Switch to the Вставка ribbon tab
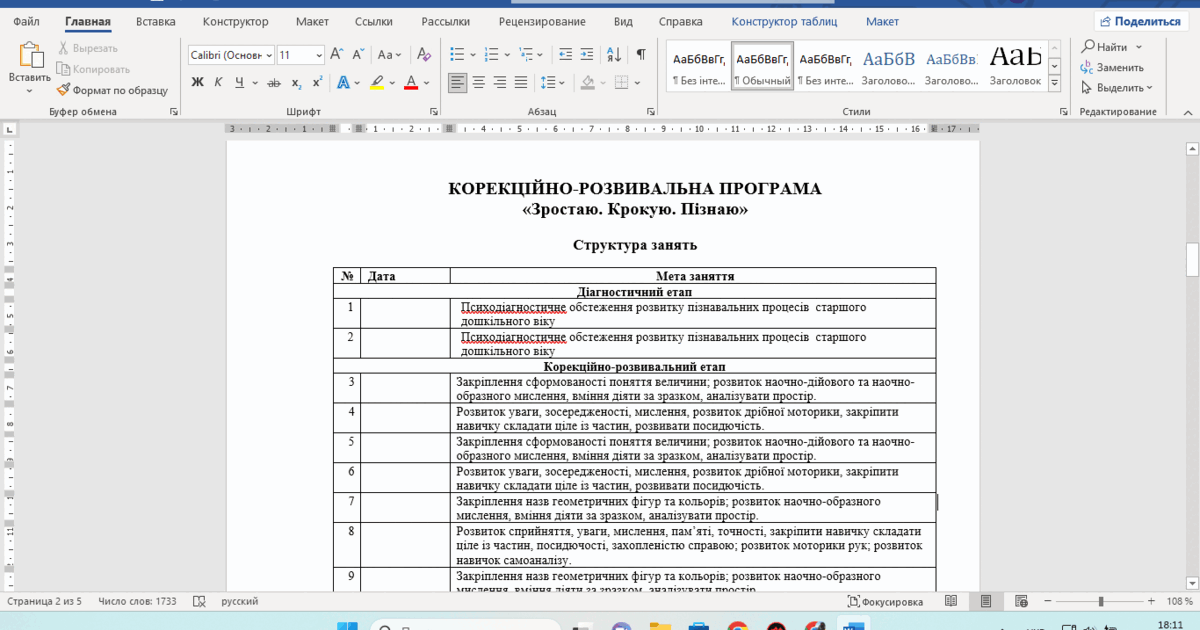 (156, 21)
